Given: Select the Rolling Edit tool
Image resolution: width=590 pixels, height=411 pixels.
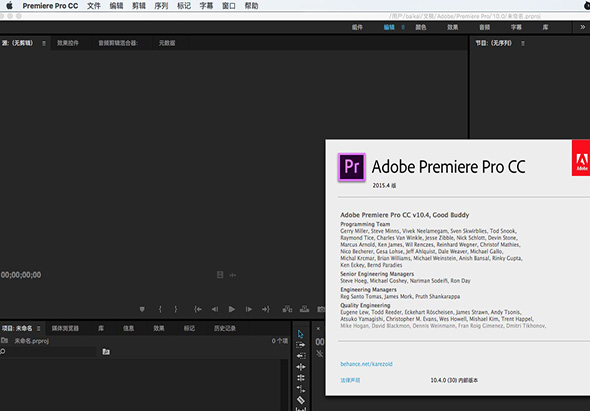Looking at the screenshot, I should (301, 378).
